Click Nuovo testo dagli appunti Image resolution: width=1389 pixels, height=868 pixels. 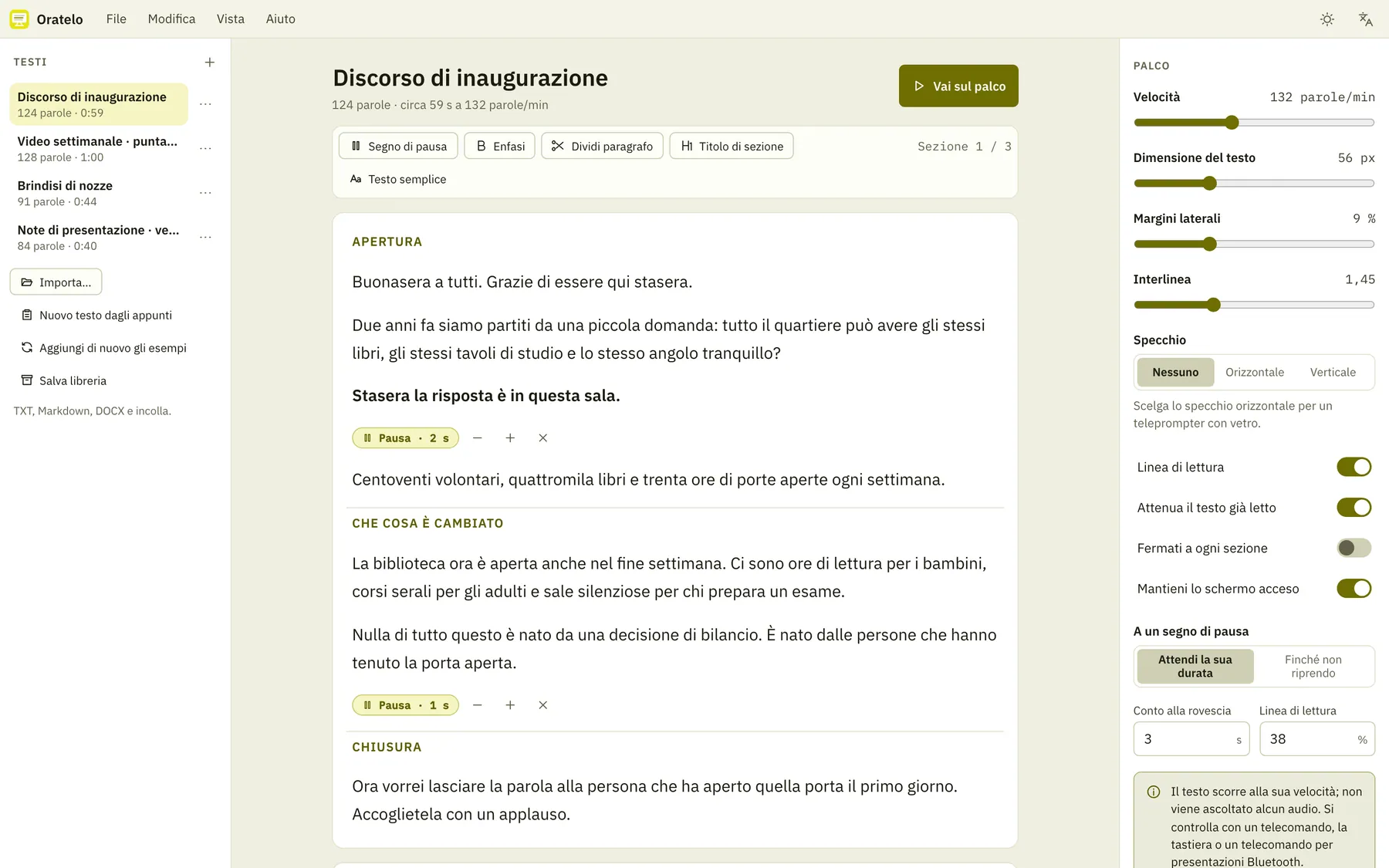[x=97, y=315]
